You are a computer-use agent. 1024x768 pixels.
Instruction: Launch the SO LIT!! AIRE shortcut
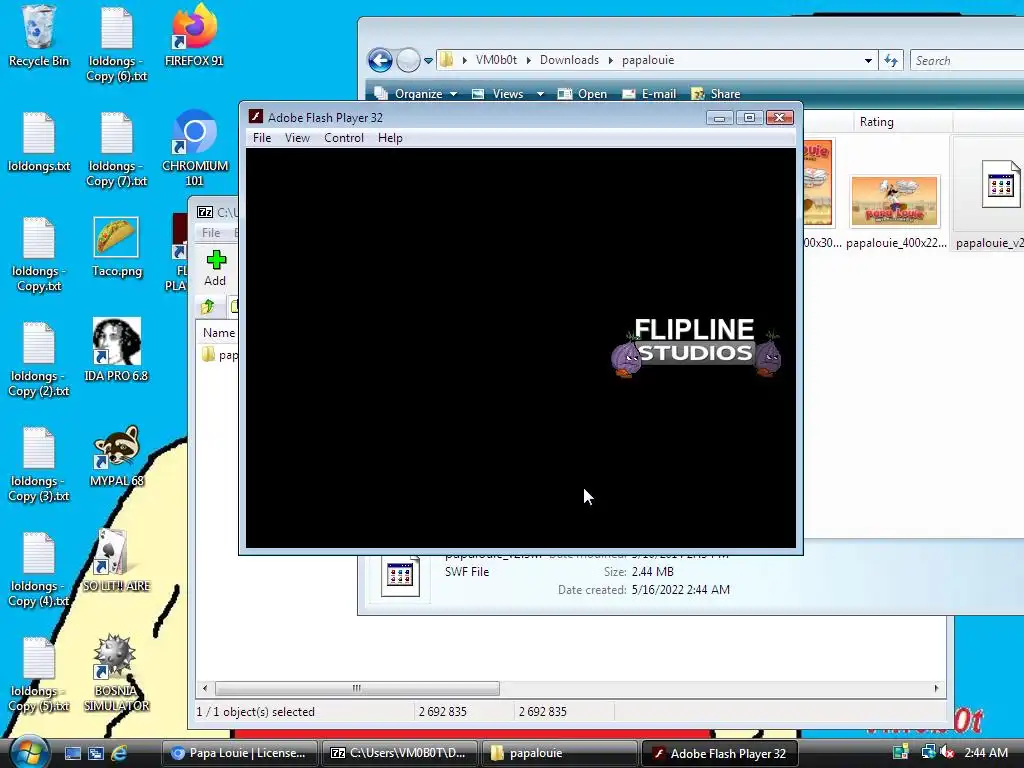[x=116, y=560]
